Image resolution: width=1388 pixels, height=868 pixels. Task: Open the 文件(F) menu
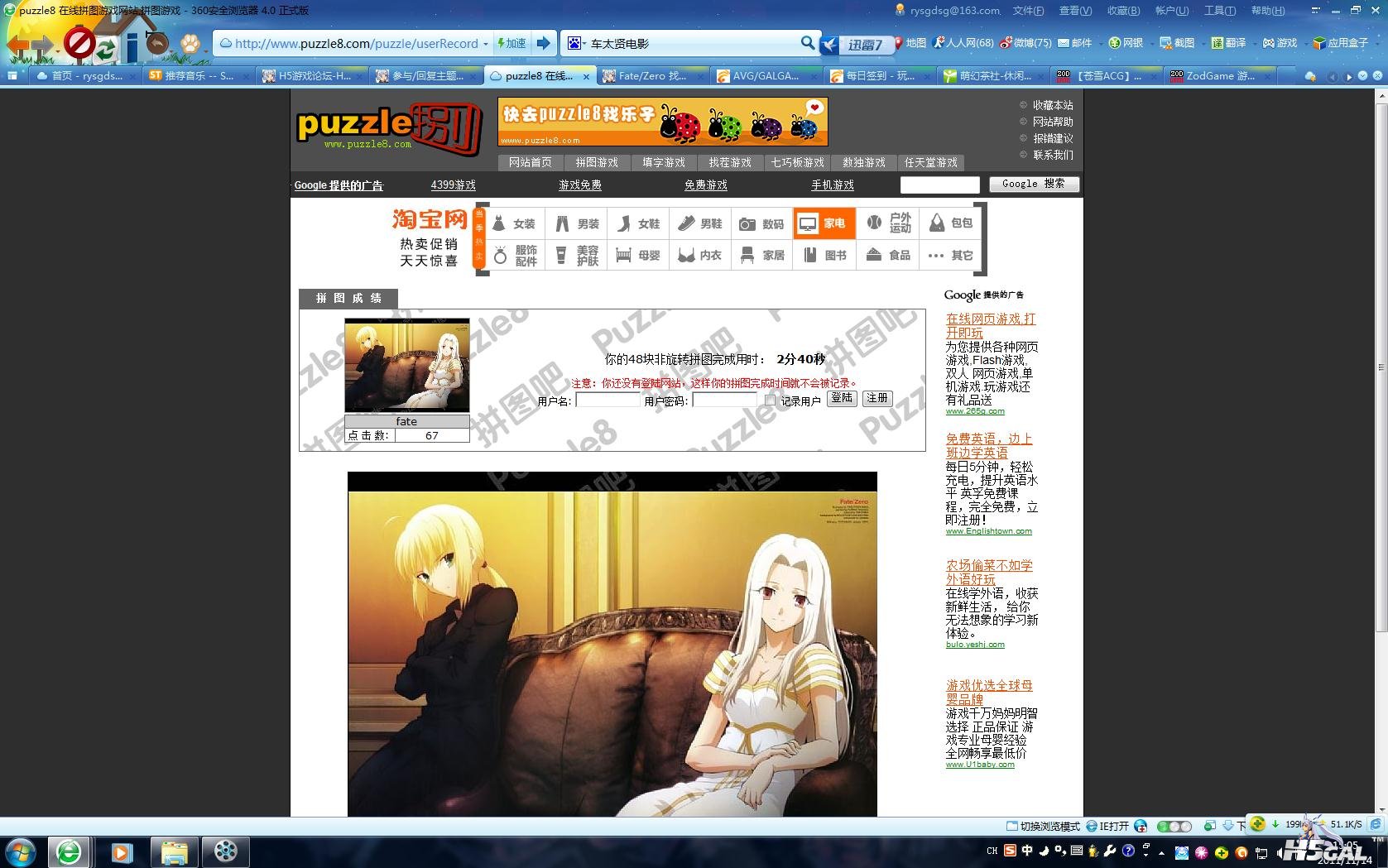[1028, 11]
